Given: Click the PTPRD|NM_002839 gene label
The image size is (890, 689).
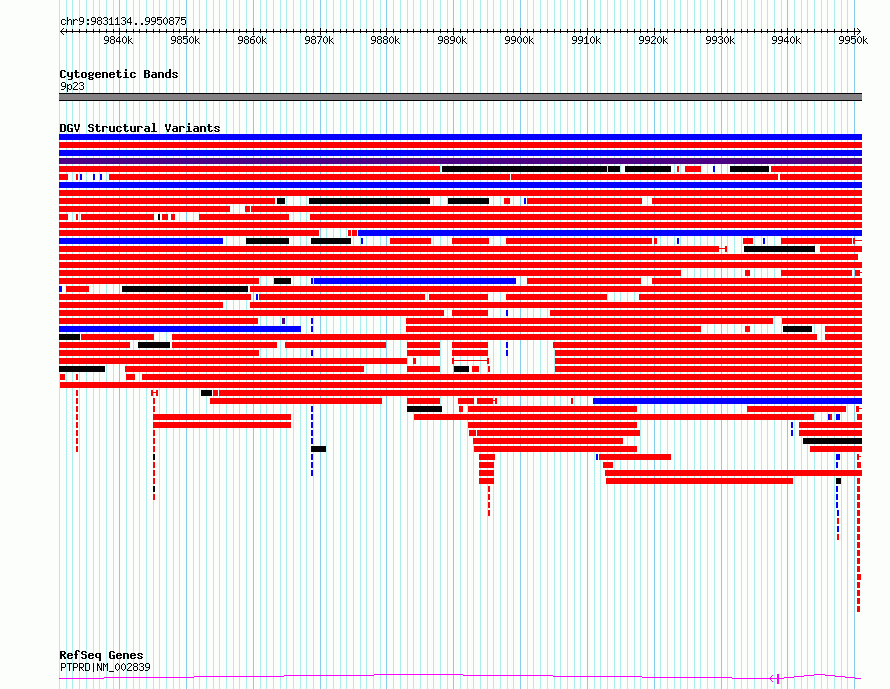Looking at the screenshot, I should pos(105,667).
